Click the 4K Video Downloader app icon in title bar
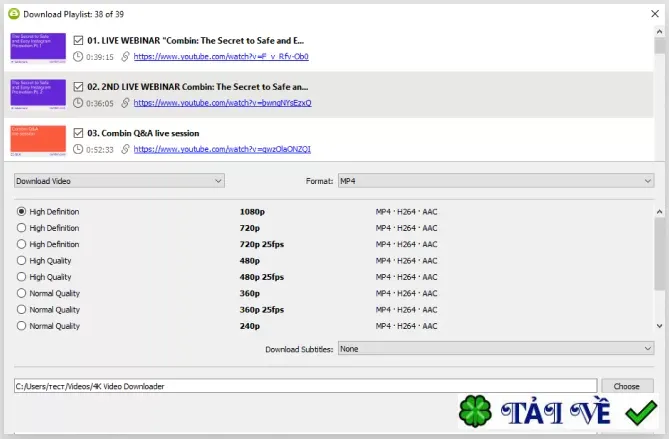 click(x=14, y=14)
